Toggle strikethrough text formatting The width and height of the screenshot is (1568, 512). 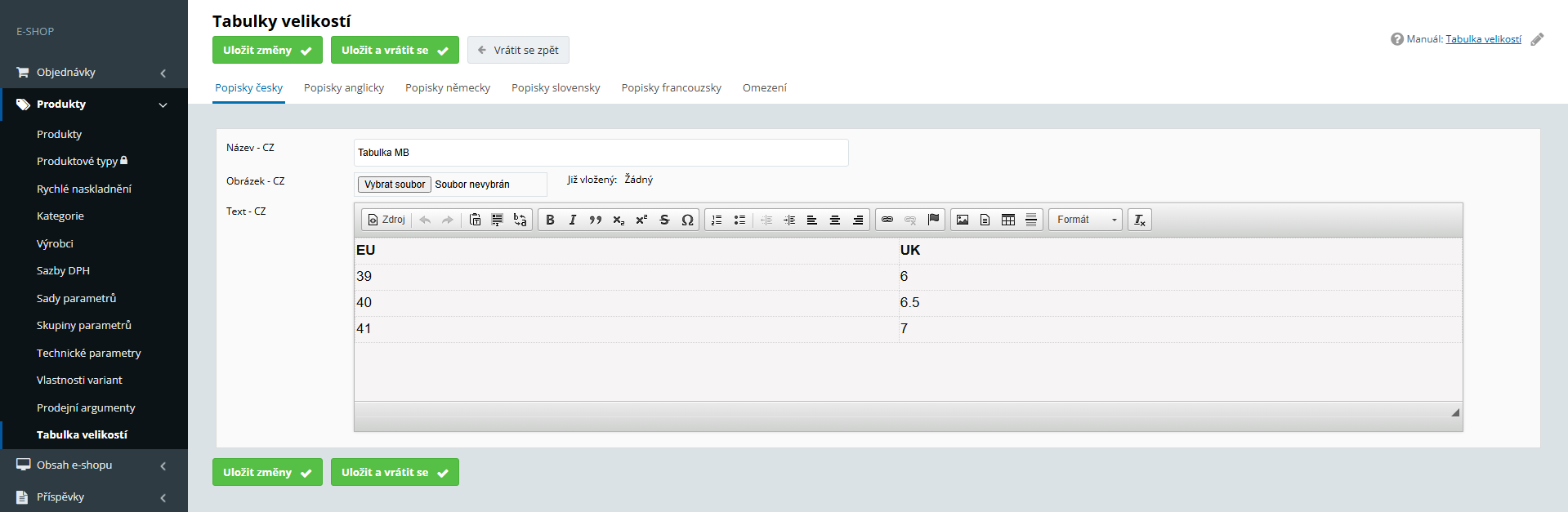click(x=664, y=220)
